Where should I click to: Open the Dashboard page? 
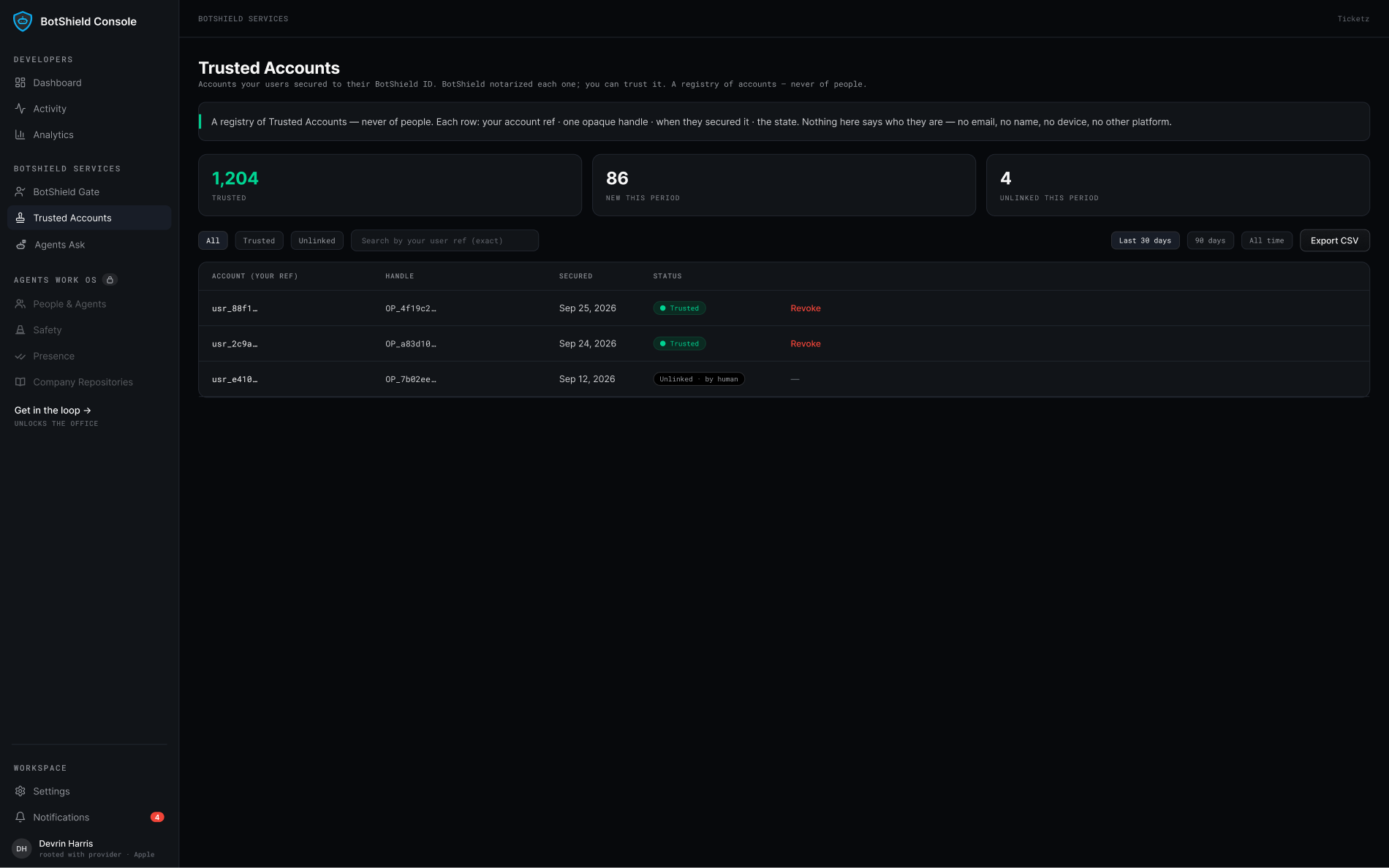tap(89, 83)
